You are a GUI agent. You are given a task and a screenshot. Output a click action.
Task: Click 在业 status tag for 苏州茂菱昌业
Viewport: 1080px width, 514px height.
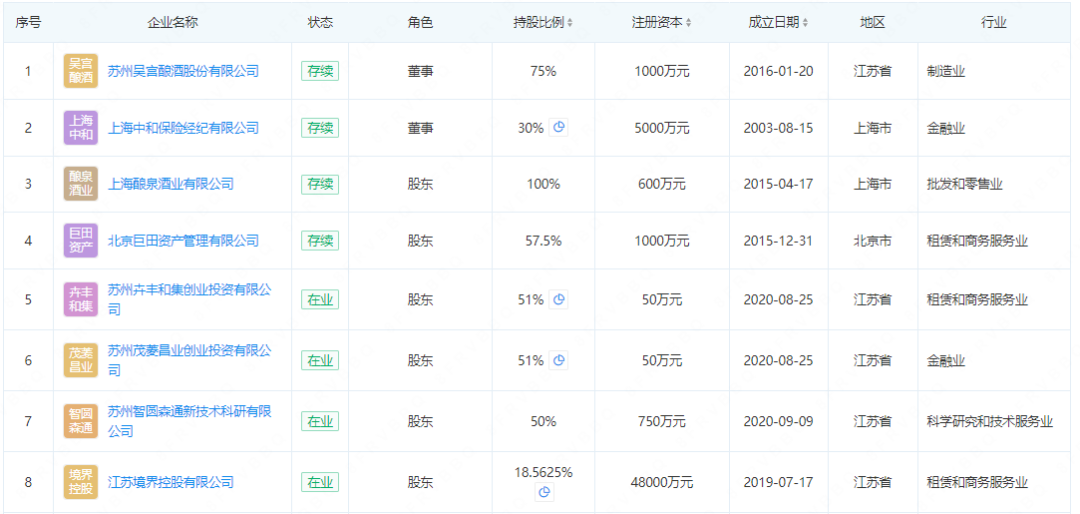[320, 360]
